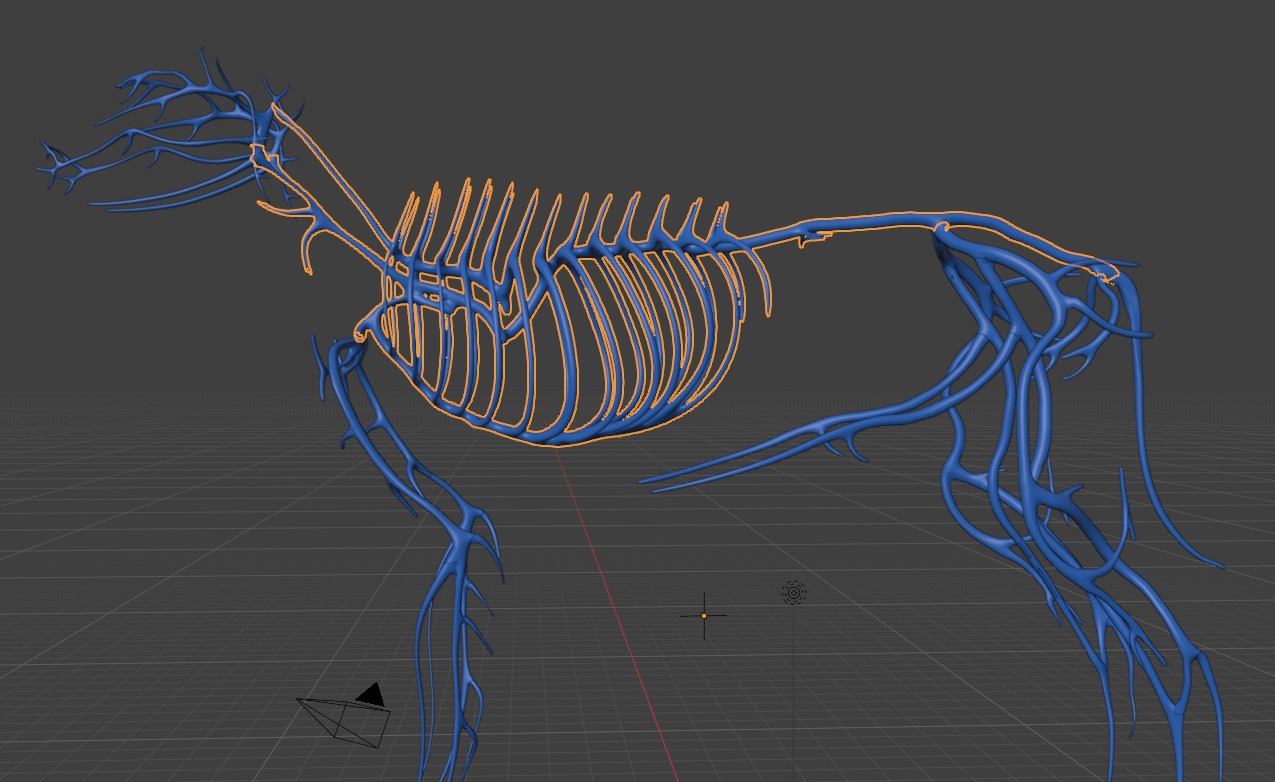
Task: Click the 3D cursor crosshair
Action: tap(704, 615)
